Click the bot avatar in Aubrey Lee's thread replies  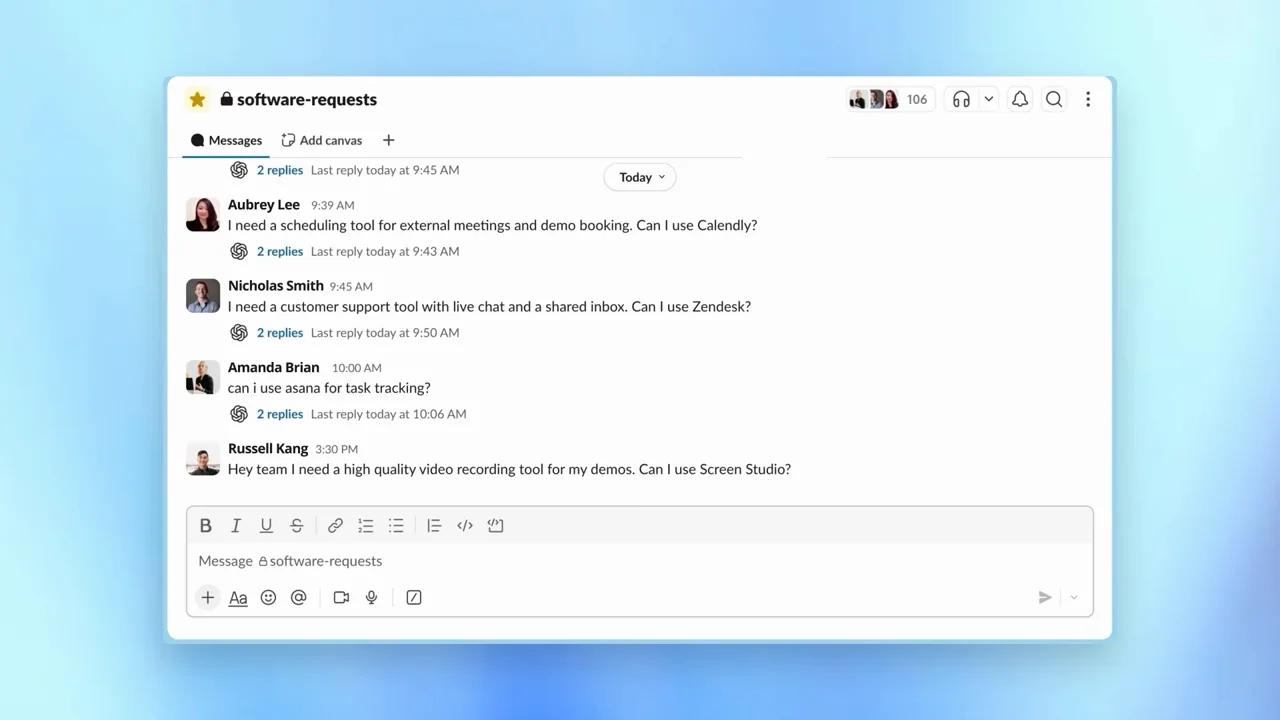pyautogui.click(x=239, y=251)
